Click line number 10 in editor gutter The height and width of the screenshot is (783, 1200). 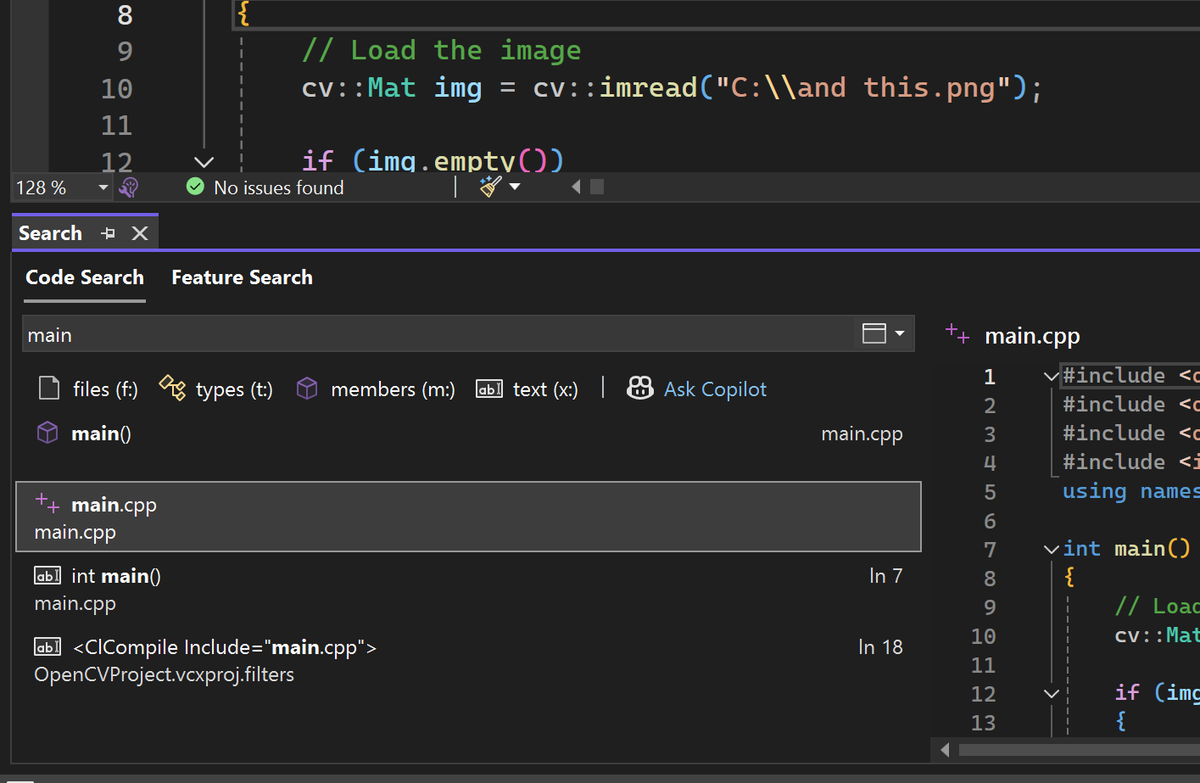point(116,88)
